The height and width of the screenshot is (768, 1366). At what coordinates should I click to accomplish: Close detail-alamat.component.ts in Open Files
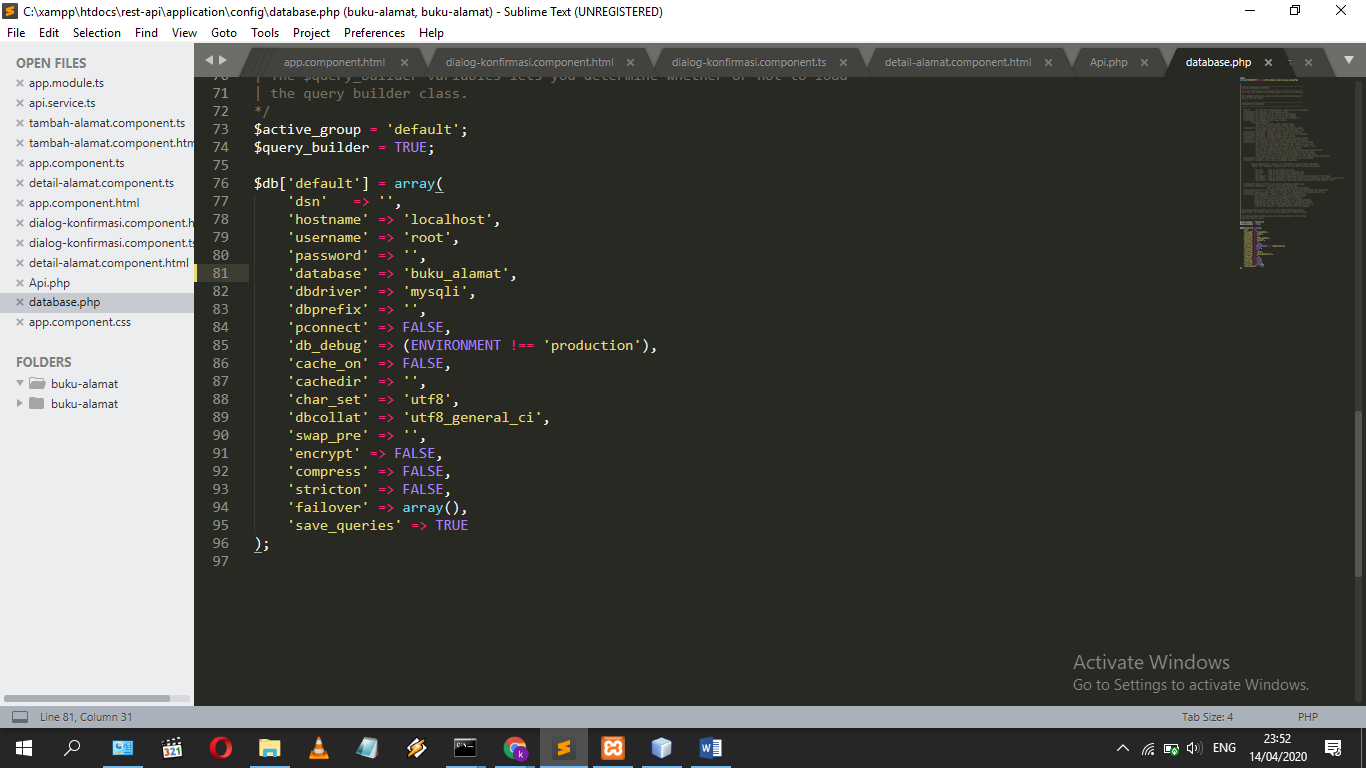[x=20, y=183]
